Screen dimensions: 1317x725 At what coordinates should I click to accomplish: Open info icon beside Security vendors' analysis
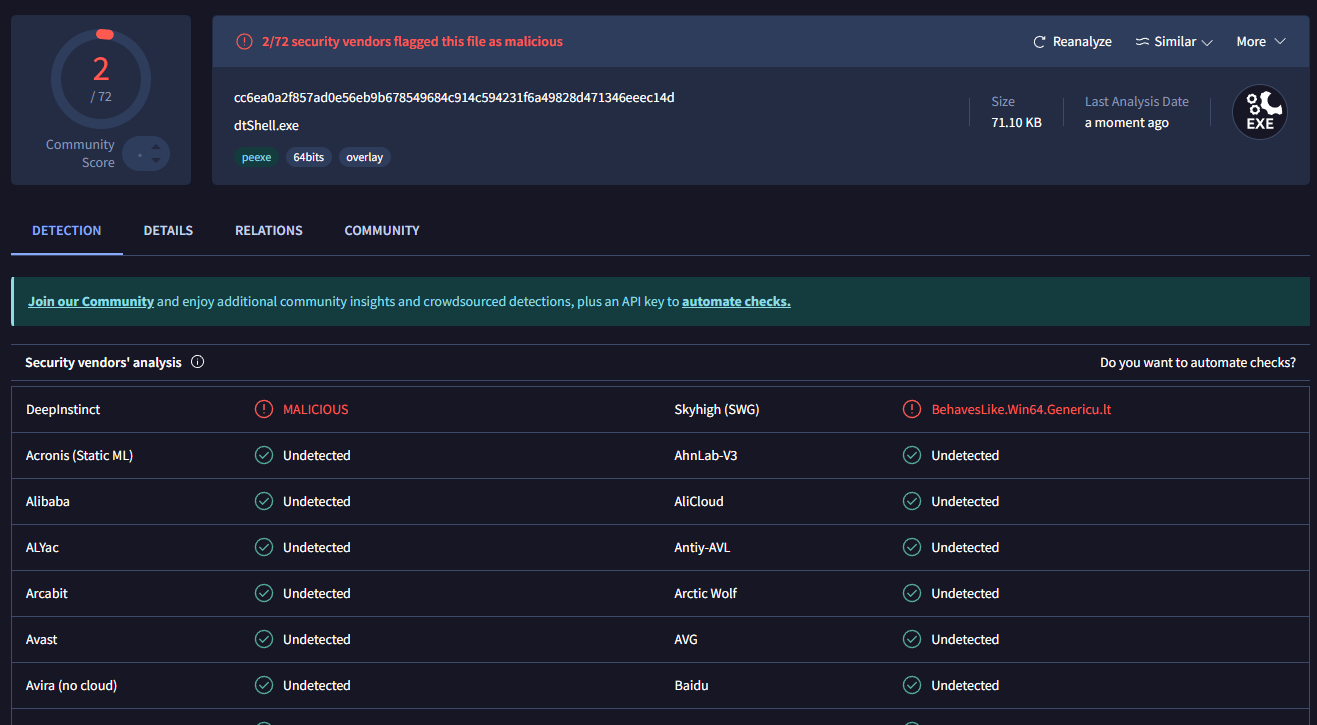(197, 362)
